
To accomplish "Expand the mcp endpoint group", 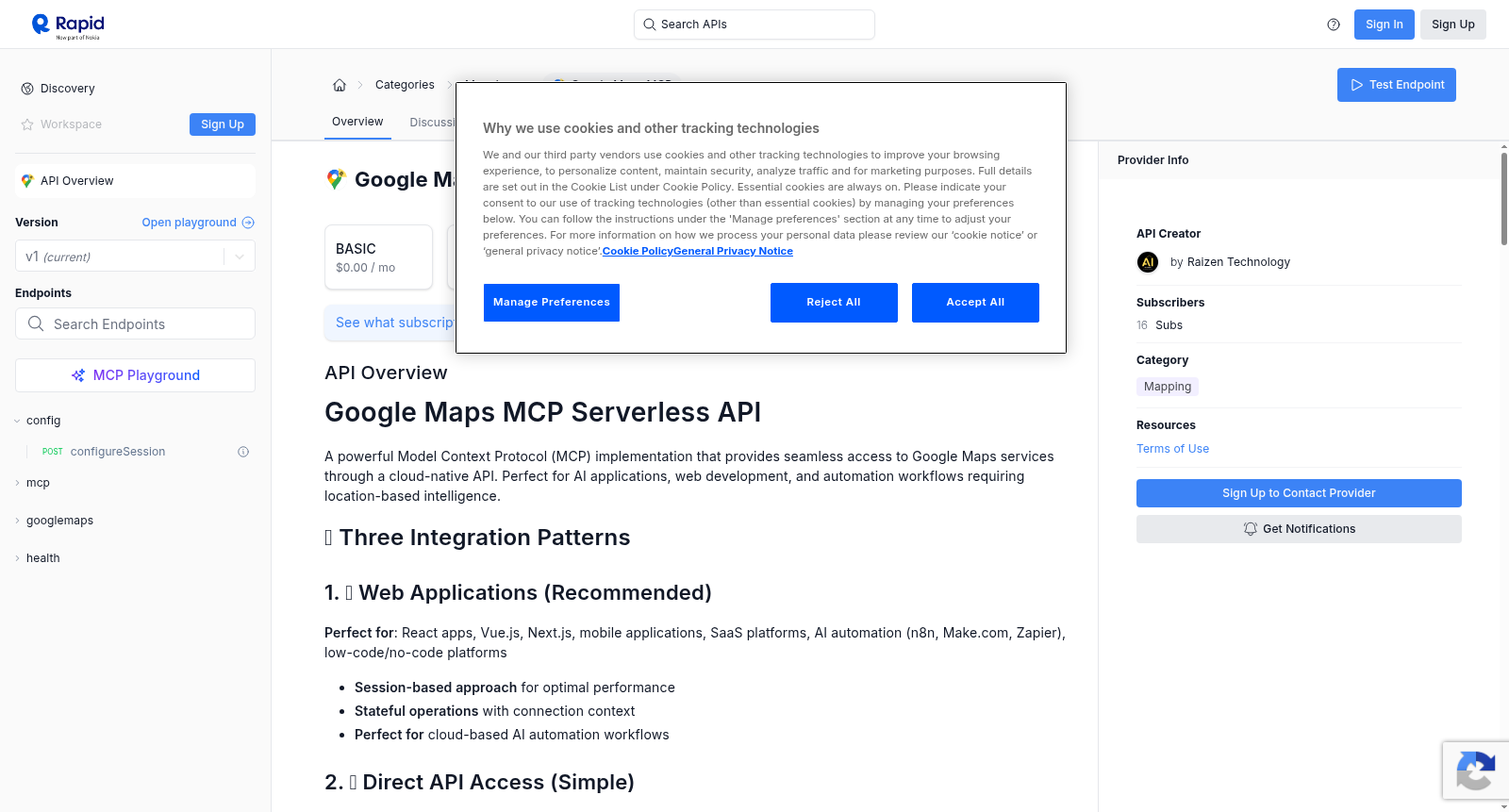I will point(17,483).
